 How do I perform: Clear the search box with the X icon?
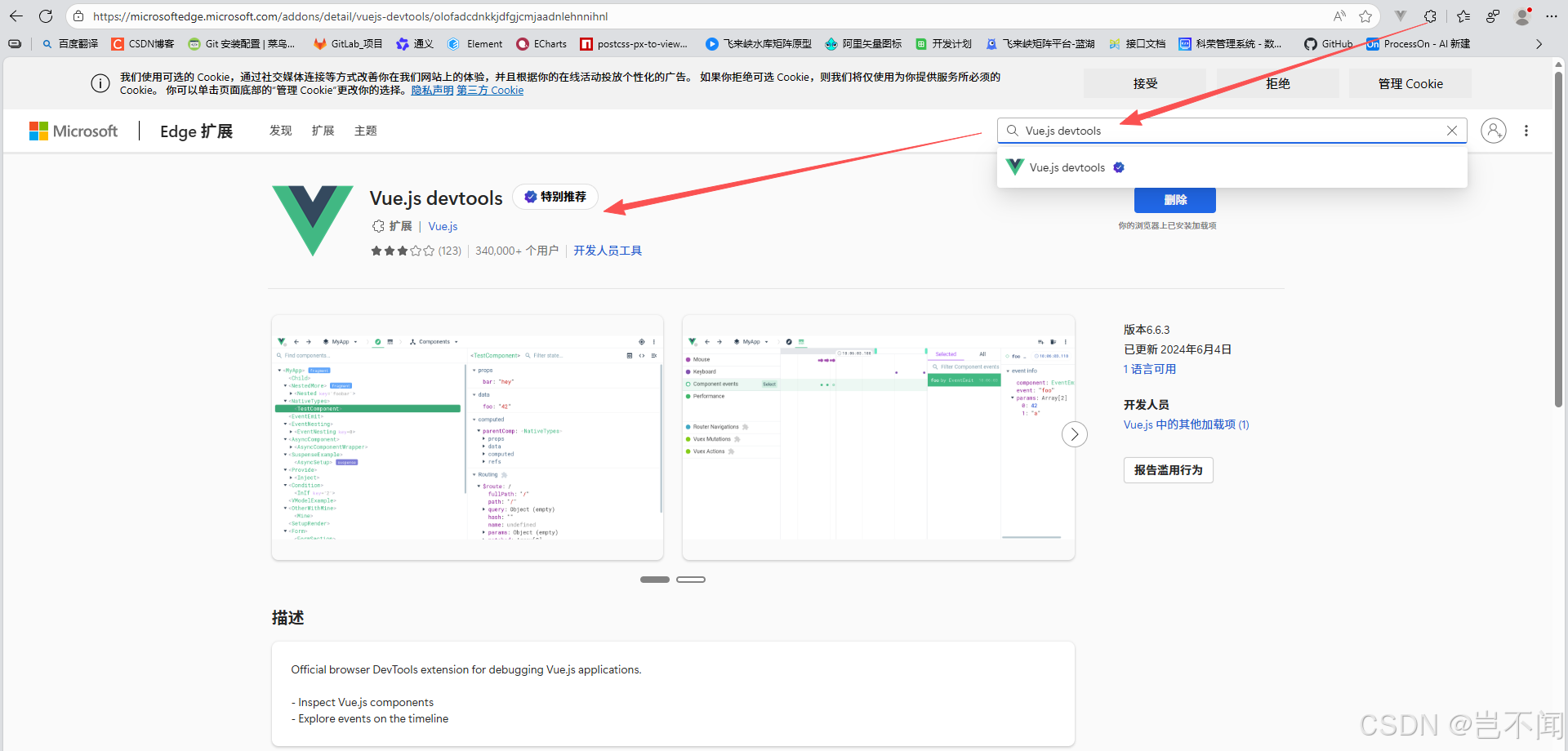click(x=1452, y=131)
